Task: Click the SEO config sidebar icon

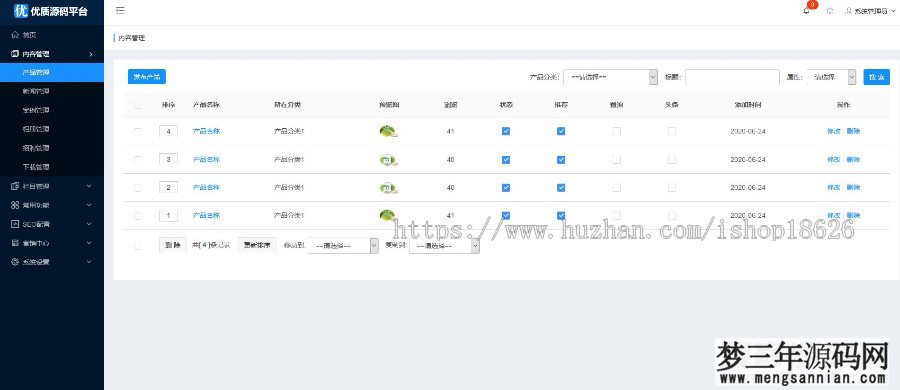Action: [x=15, y=224]
